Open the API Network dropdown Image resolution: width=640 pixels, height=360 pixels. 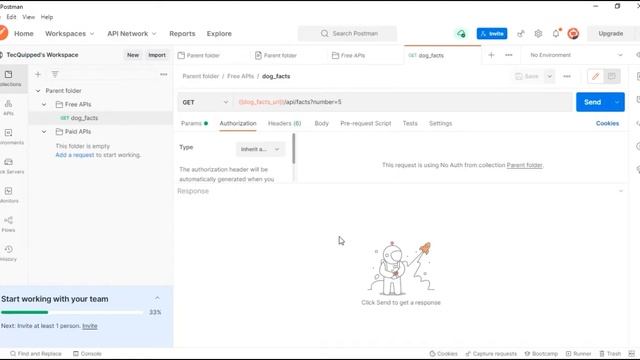tap(131, 33)
